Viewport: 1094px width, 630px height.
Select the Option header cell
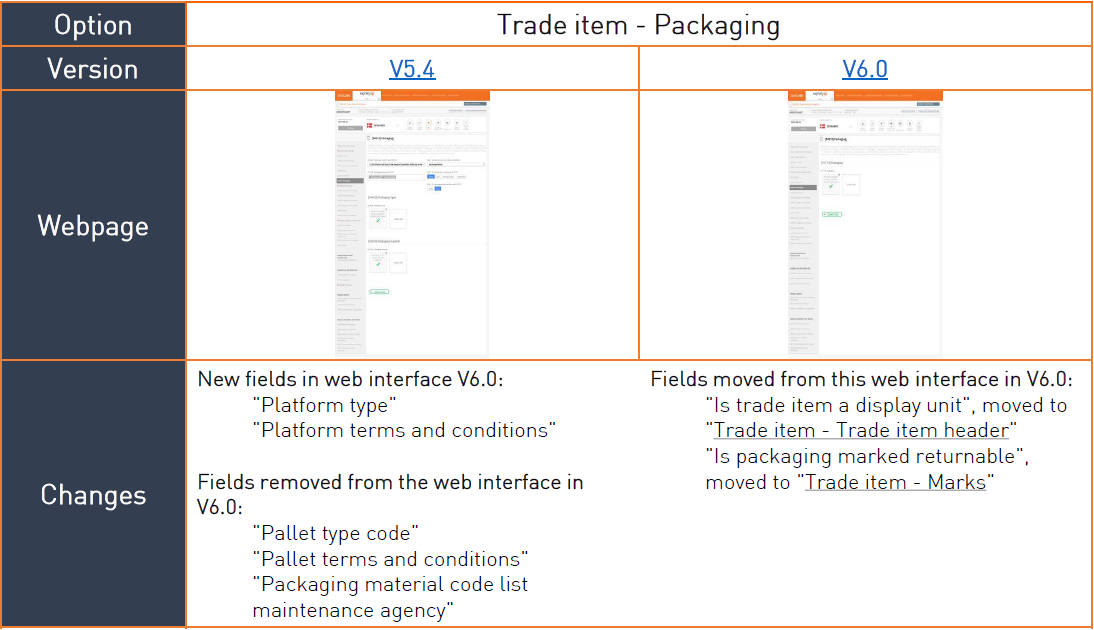click(x=93, y=24)
